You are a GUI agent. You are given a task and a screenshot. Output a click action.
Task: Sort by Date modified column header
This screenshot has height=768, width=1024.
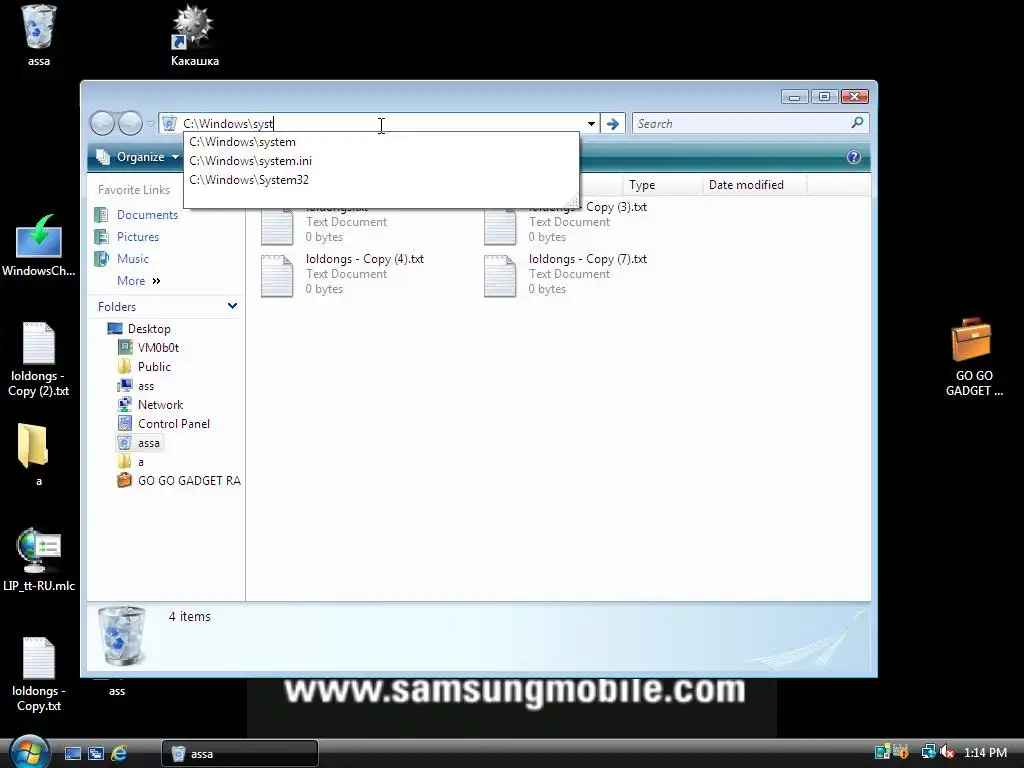[754, 185]
